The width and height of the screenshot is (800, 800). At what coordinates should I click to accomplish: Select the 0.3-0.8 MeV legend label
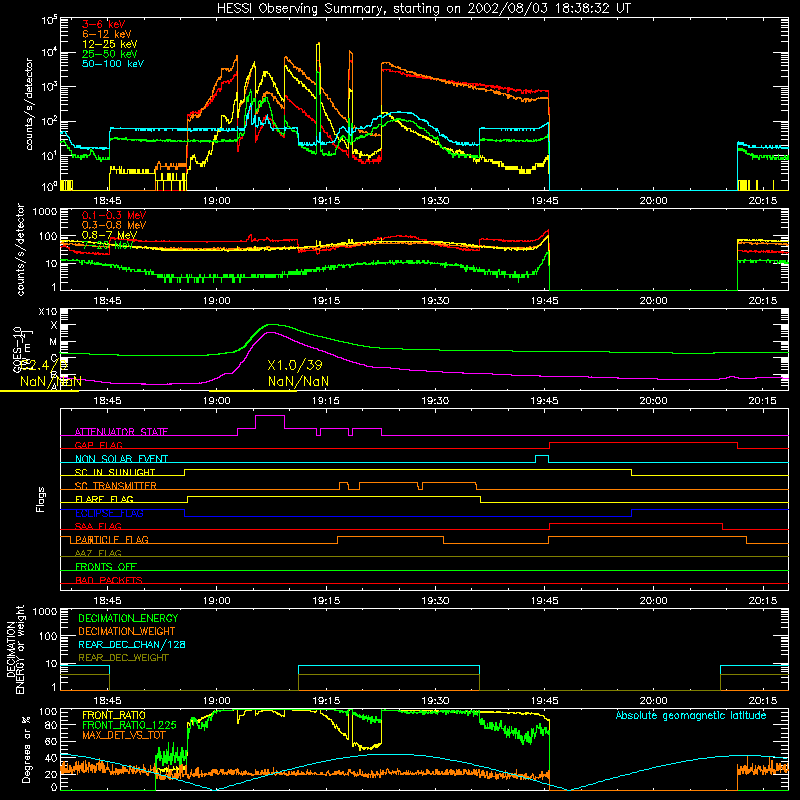coord(114,225)
